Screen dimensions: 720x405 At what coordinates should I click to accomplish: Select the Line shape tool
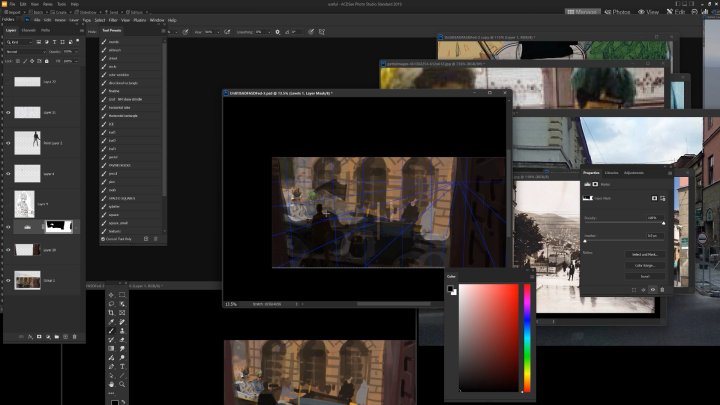pyautogui.click(x=122, y=376)
